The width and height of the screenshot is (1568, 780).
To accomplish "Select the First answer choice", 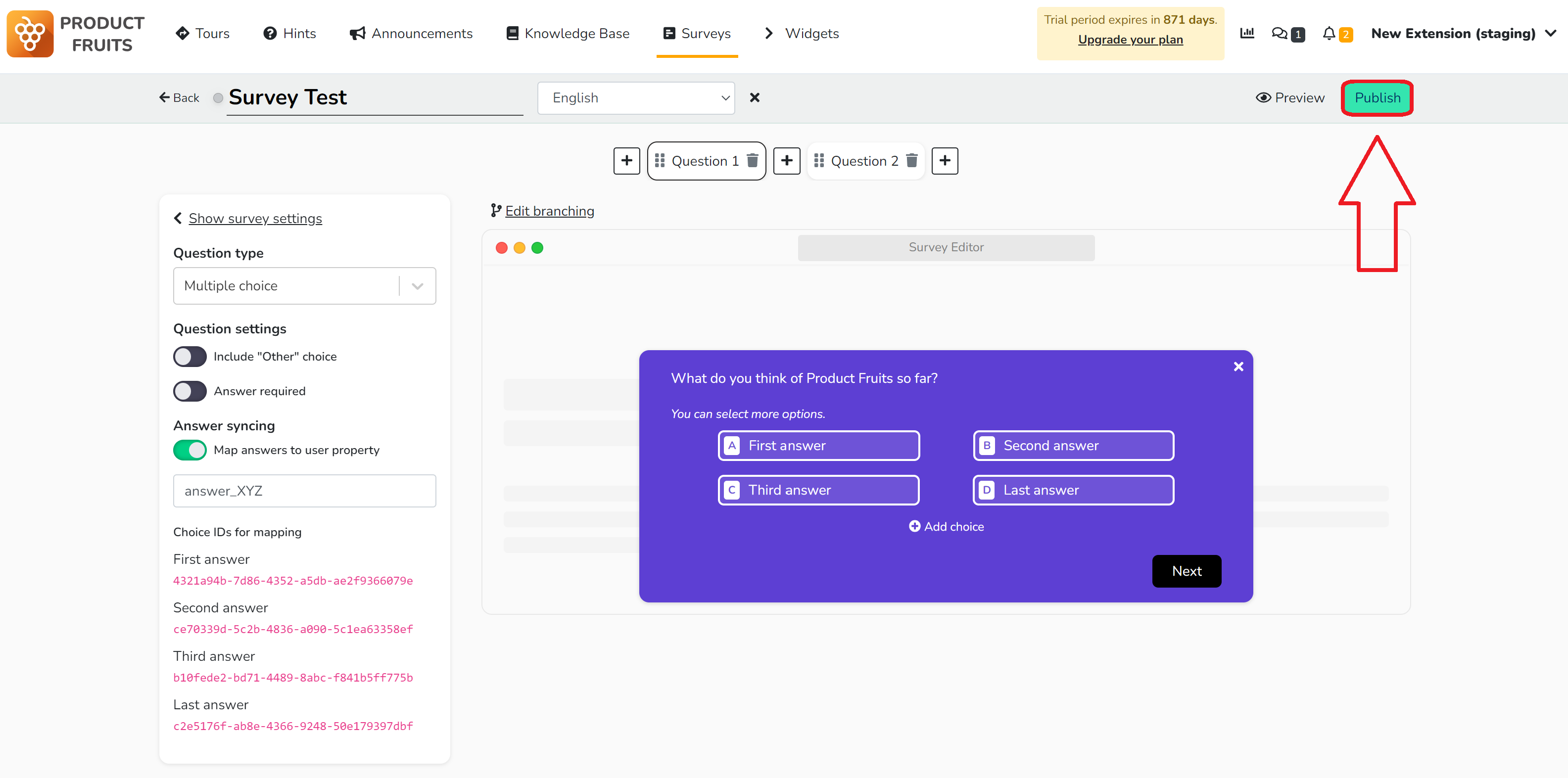I will pyautogui.click(x=819, y=446).
